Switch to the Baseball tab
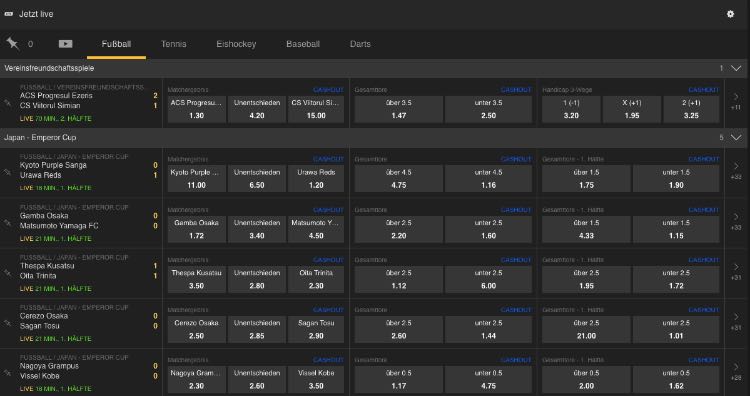This screenshot has height=396, width=750. (303, 44)
